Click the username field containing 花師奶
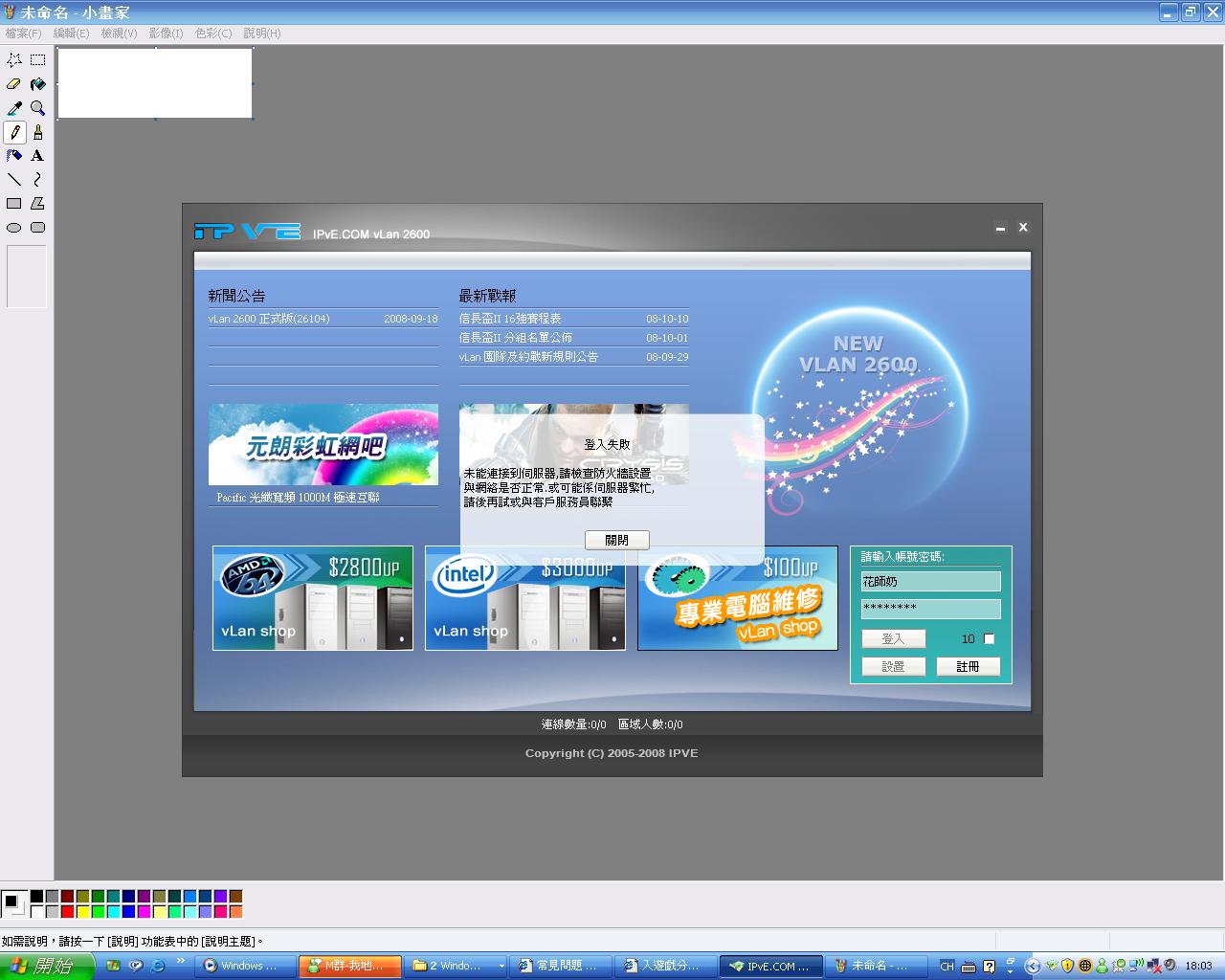This screenshot has width=1225, height=980. 930,582
